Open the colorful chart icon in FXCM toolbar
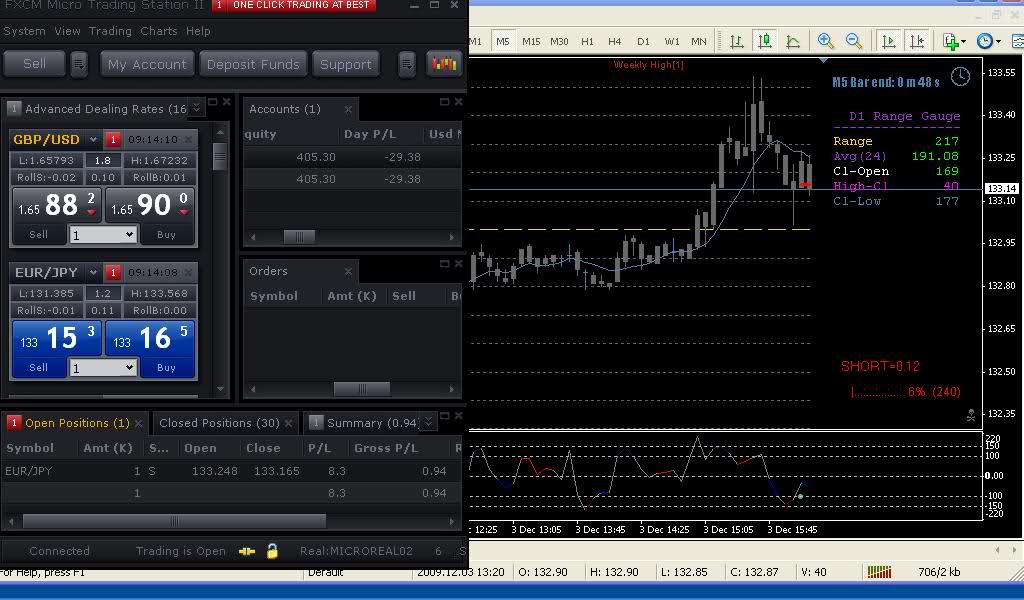 [443, 64]
